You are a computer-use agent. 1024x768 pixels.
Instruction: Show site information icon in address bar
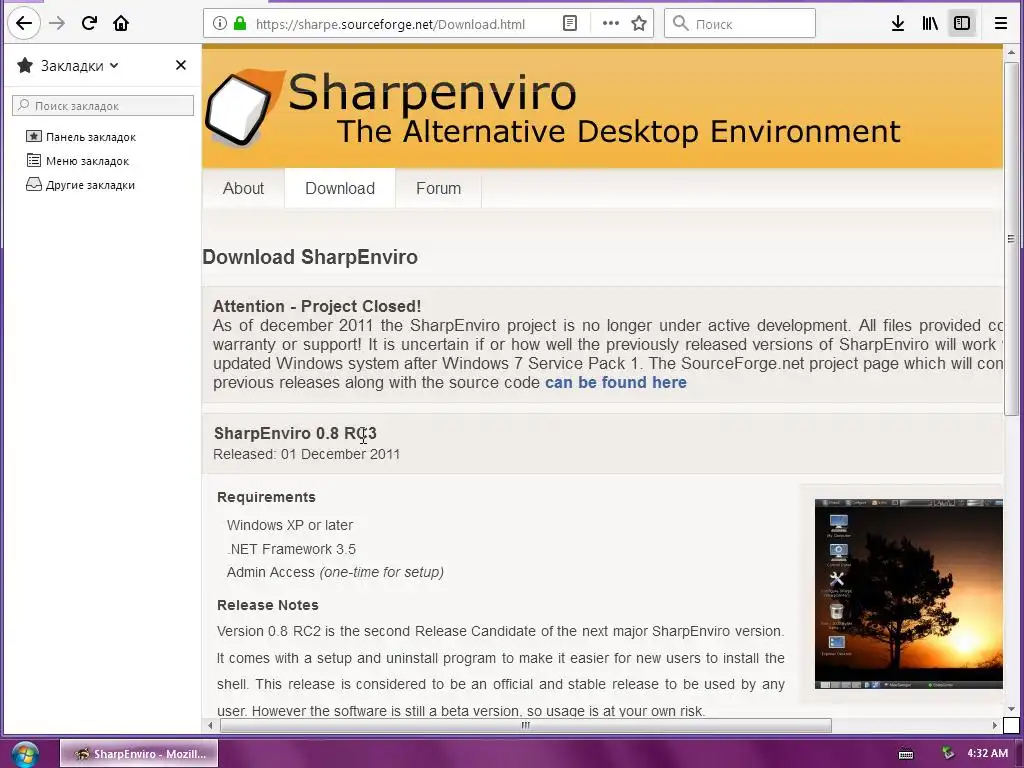(220, 24)
